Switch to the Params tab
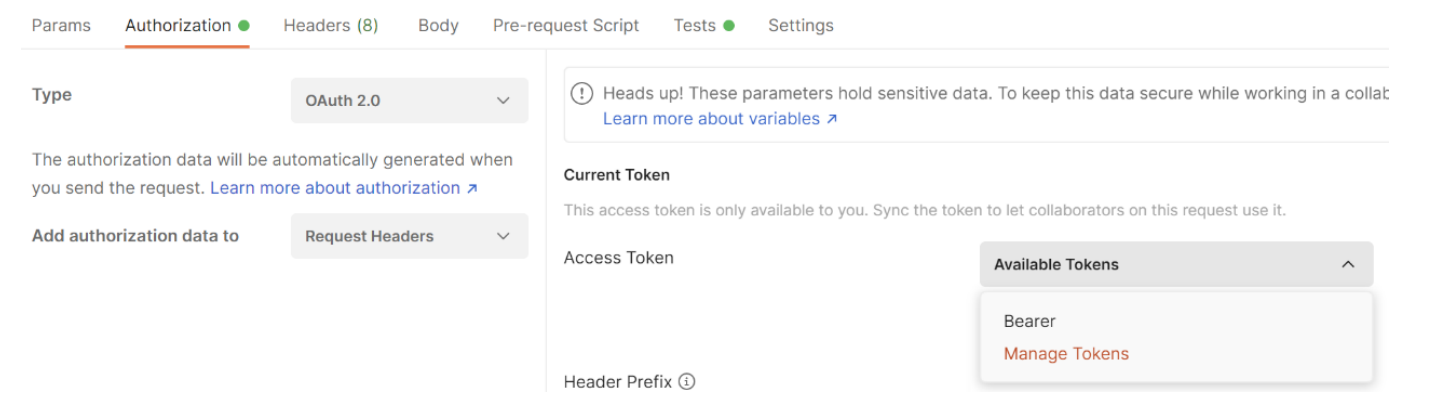The height and width of the screenshot is (419, 1438). pos(61,25)
